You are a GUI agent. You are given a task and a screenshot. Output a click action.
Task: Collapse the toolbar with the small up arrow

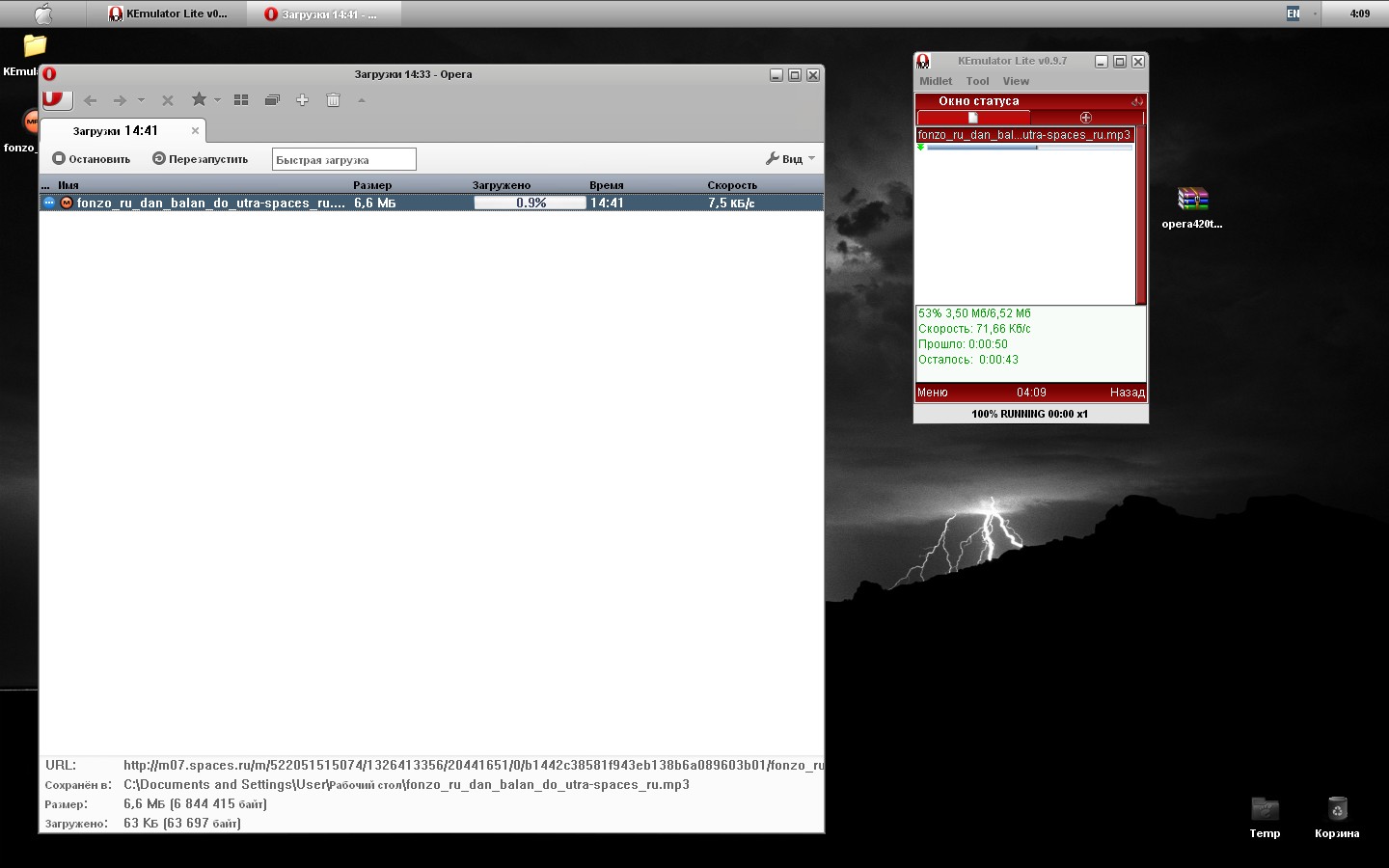tap(362, 100)
